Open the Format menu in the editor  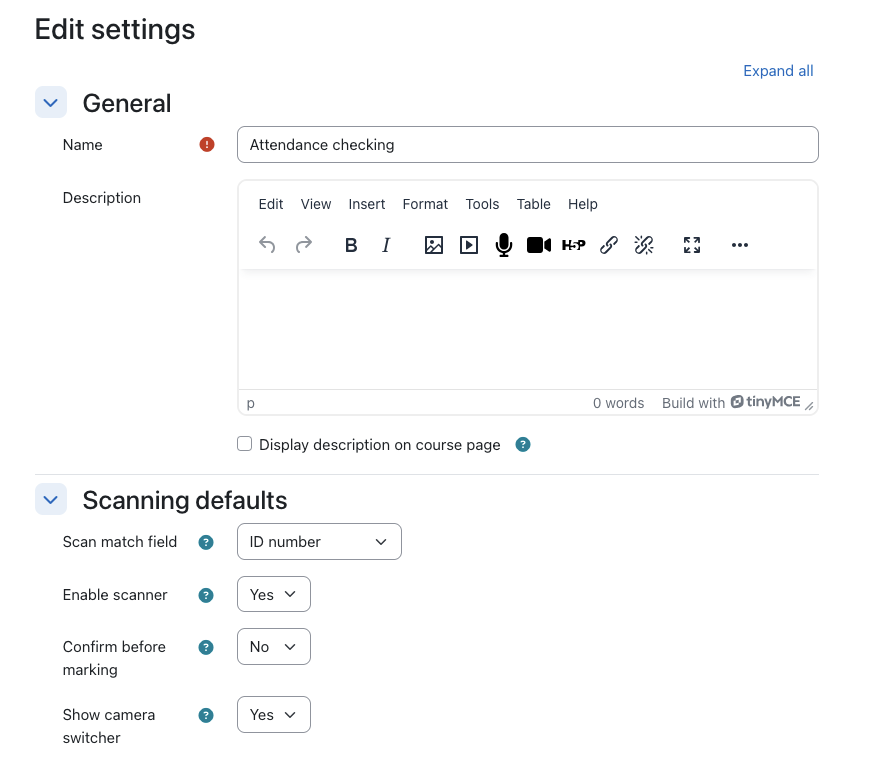425,204
